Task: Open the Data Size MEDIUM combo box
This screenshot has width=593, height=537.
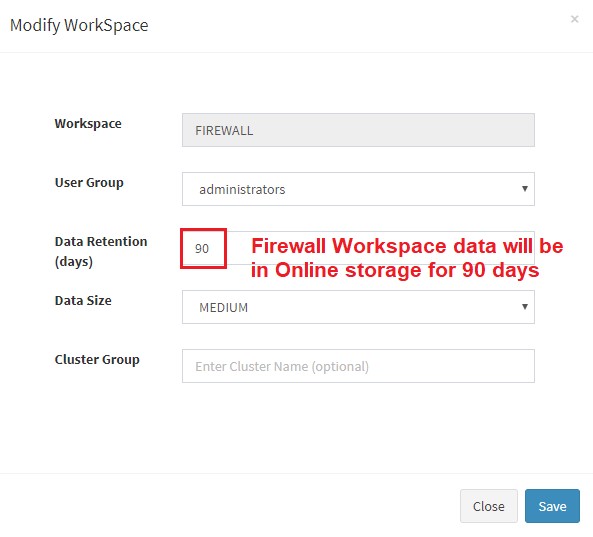Action: 358,307
